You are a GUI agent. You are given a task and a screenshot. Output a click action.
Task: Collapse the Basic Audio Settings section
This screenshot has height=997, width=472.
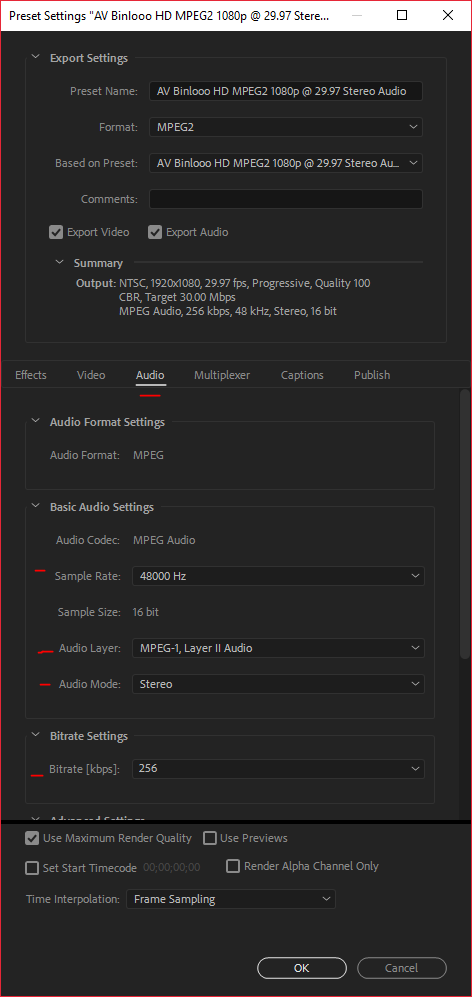tap(36, 507)
